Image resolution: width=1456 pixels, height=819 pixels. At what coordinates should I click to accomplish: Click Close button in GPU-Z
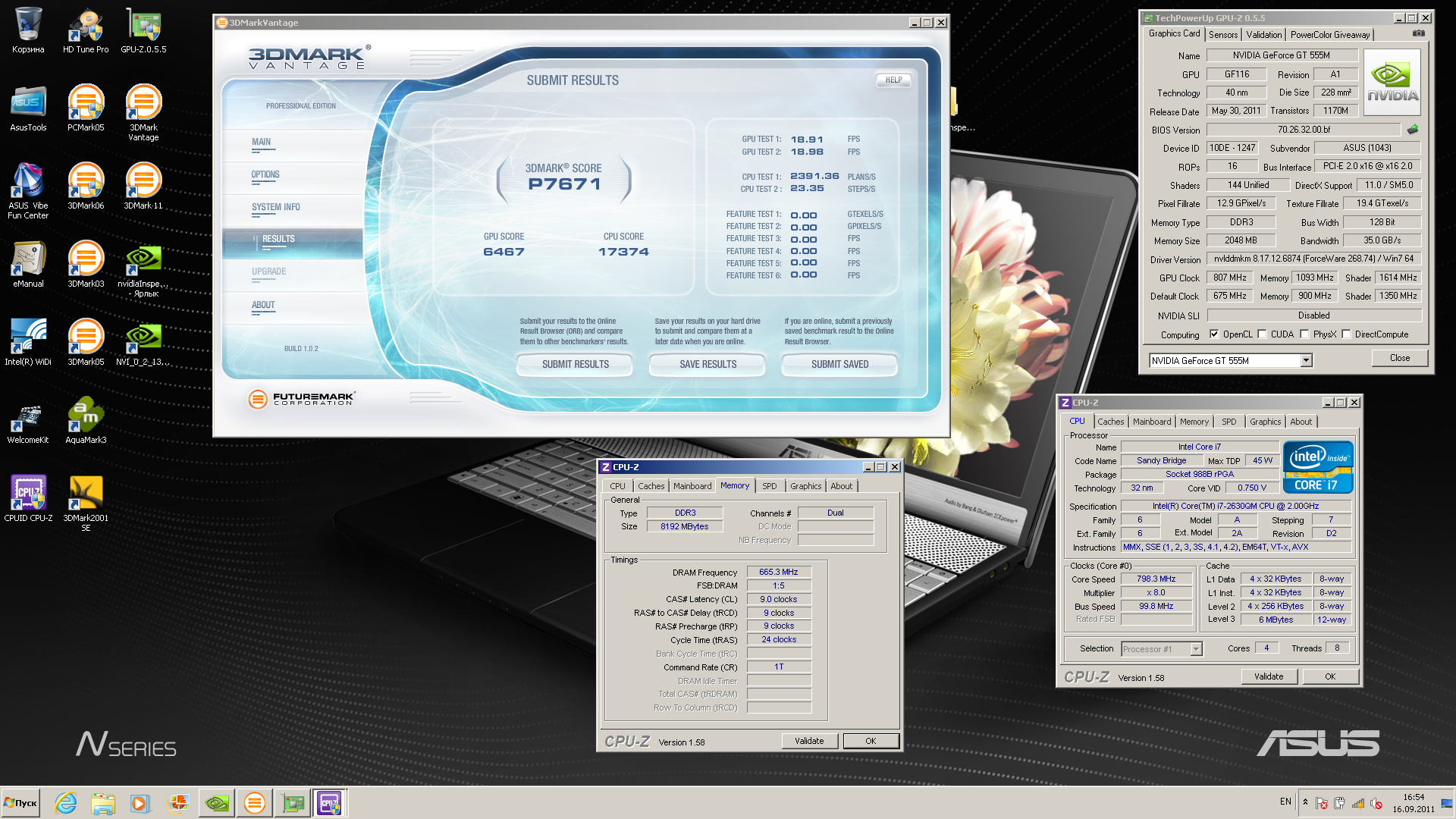pyautogui.click(x=1400, y=358)
